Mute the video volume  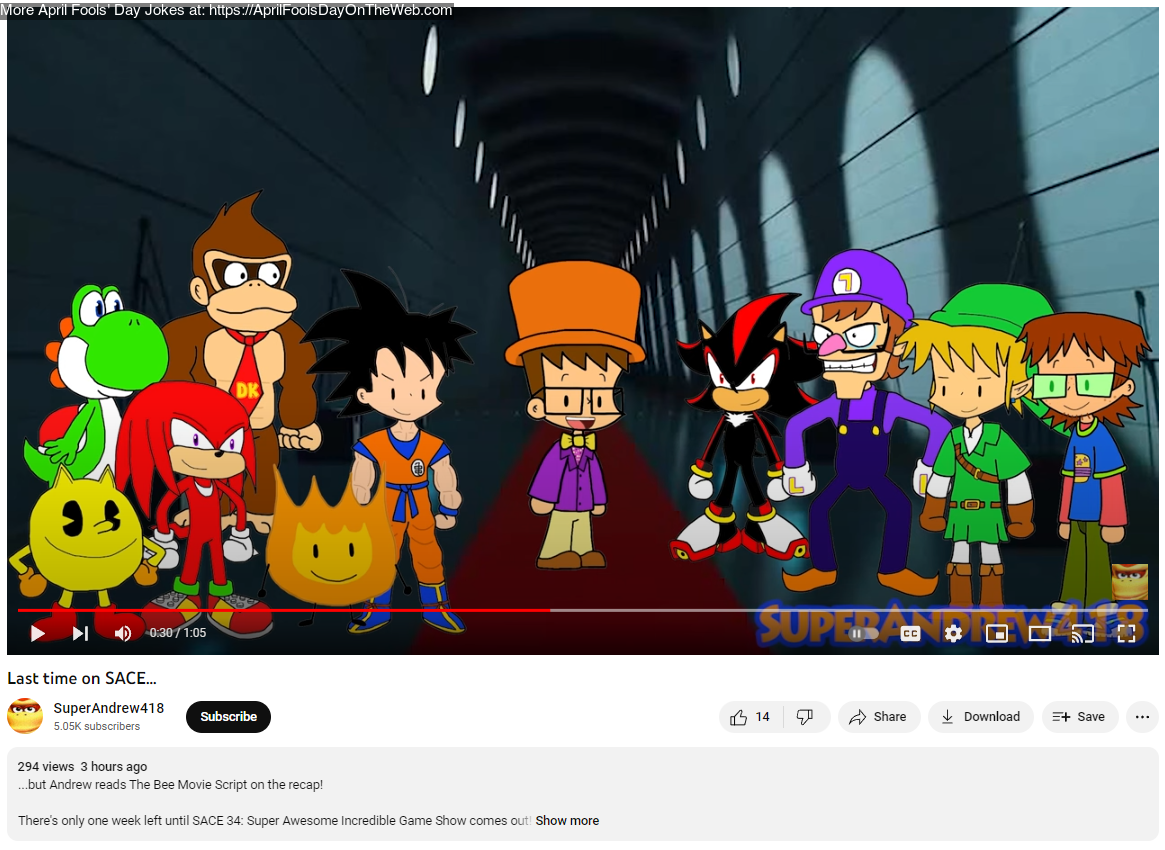123,633
